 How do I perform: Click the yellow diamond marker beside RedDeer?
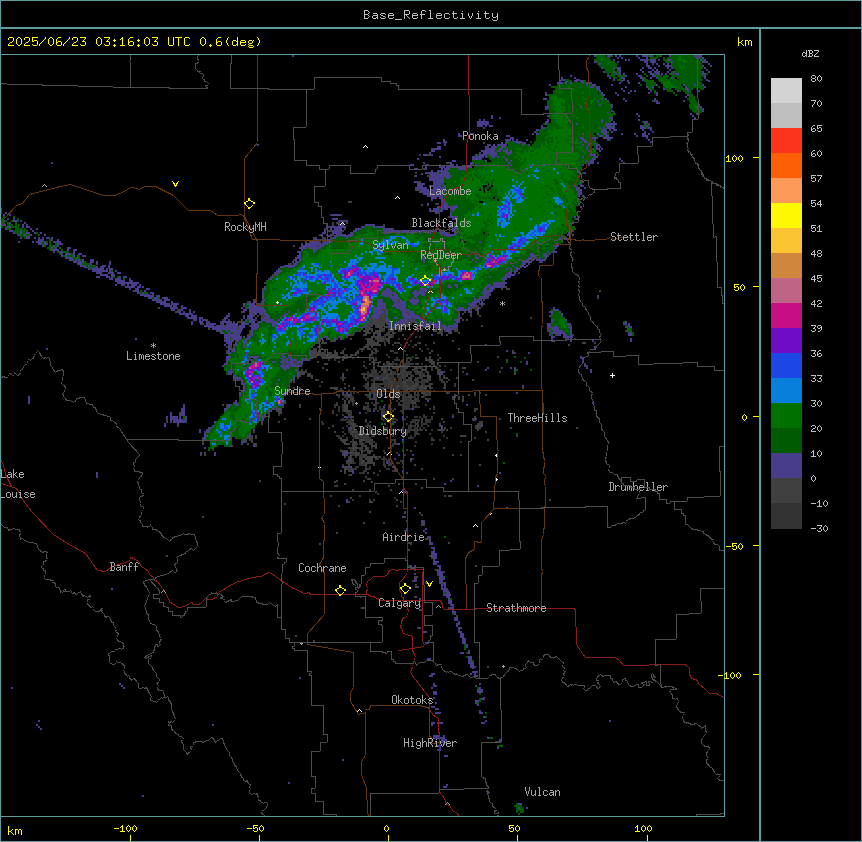426,281
